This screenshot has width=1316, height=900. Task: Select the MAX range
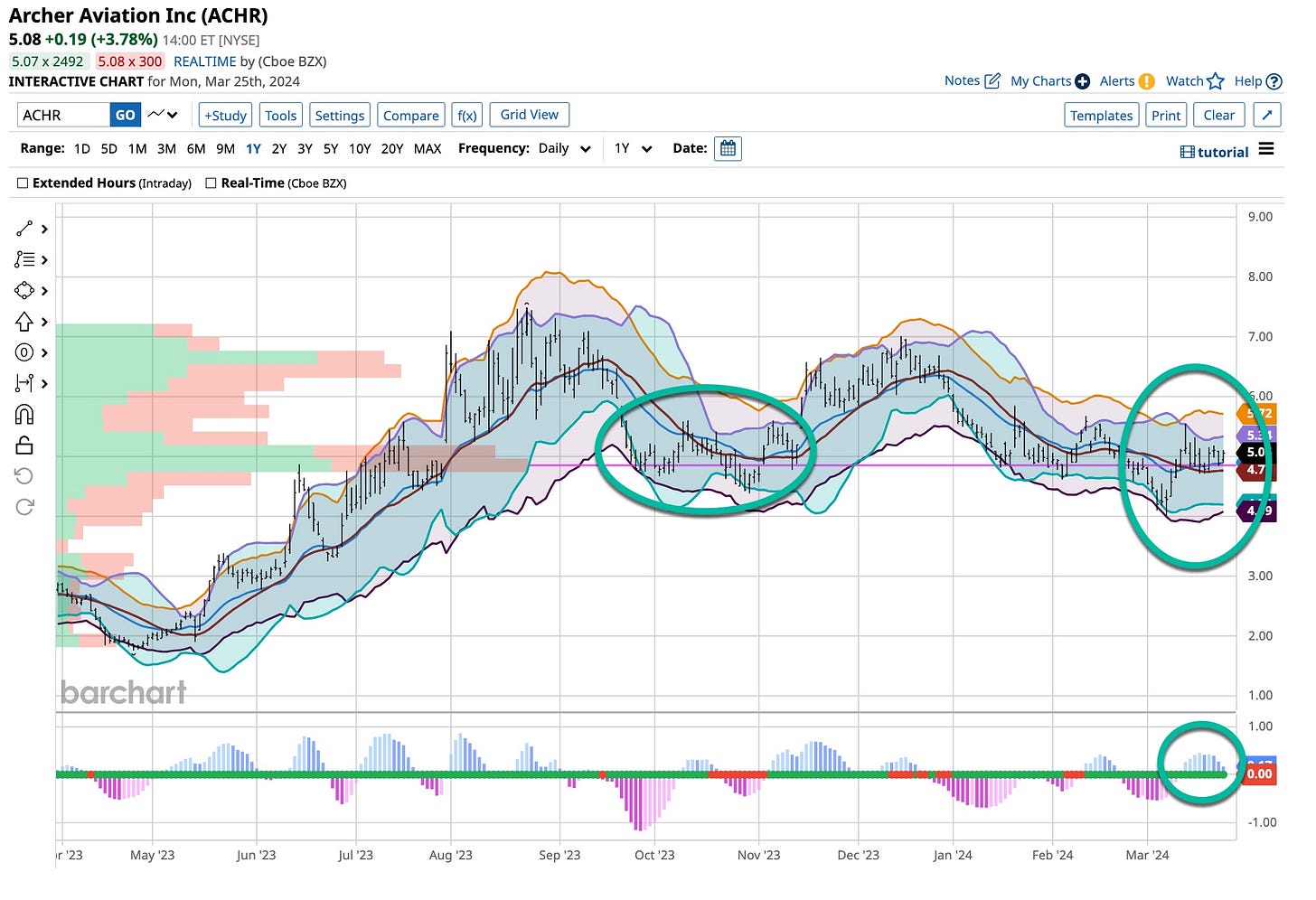(x=428, y=148)
